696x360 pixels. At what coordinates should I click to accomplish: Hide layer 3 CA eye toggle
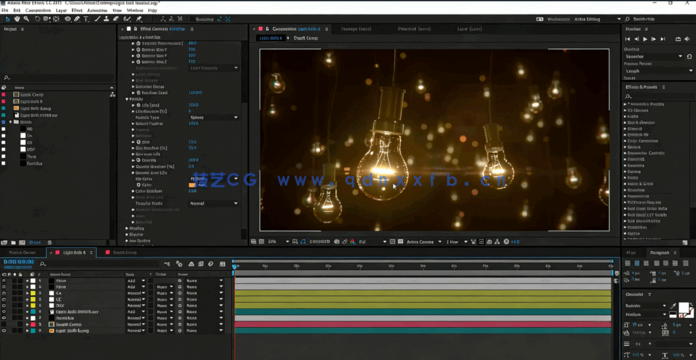pos(4,293)
